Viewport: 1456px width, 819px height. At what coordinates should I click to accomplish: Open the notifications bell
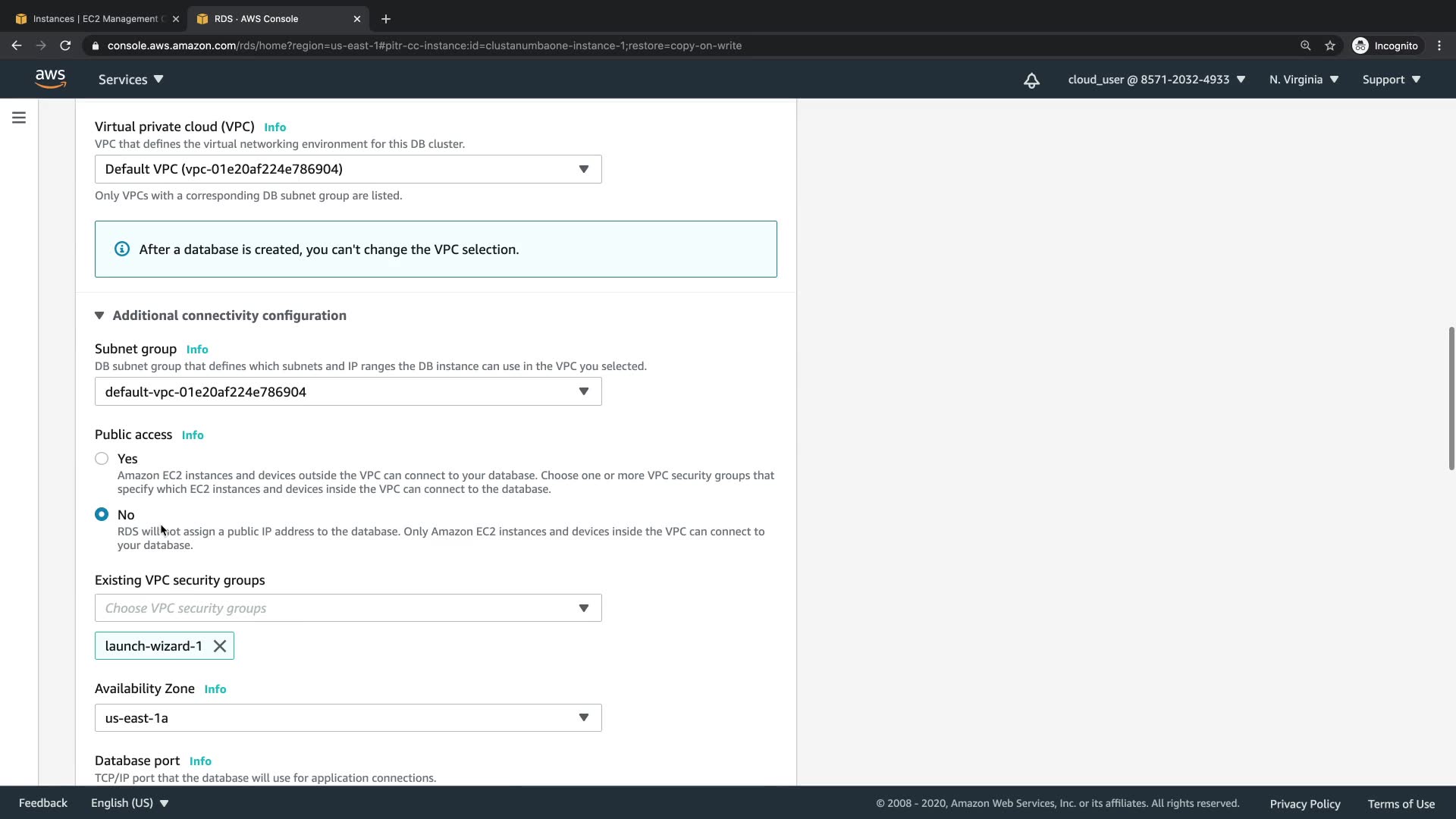click(x=1031, y=80)
